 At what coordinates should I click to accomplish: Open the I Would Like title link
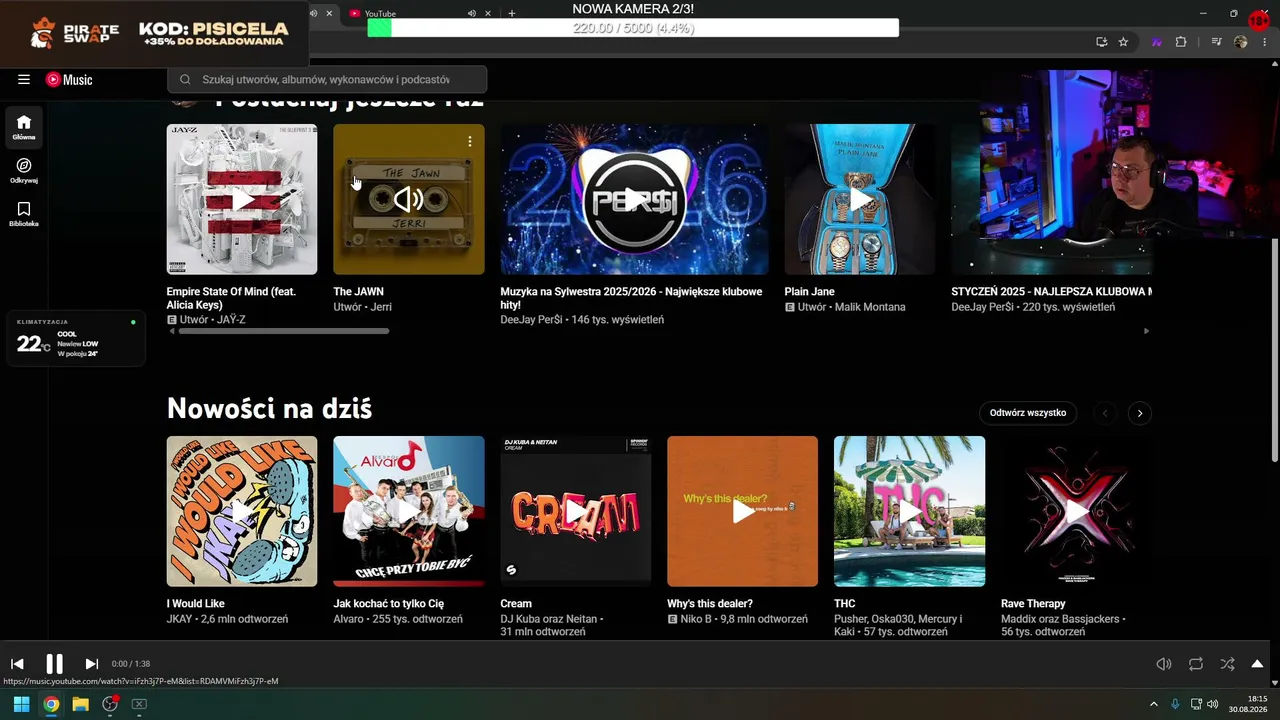(x=196, y=604)
